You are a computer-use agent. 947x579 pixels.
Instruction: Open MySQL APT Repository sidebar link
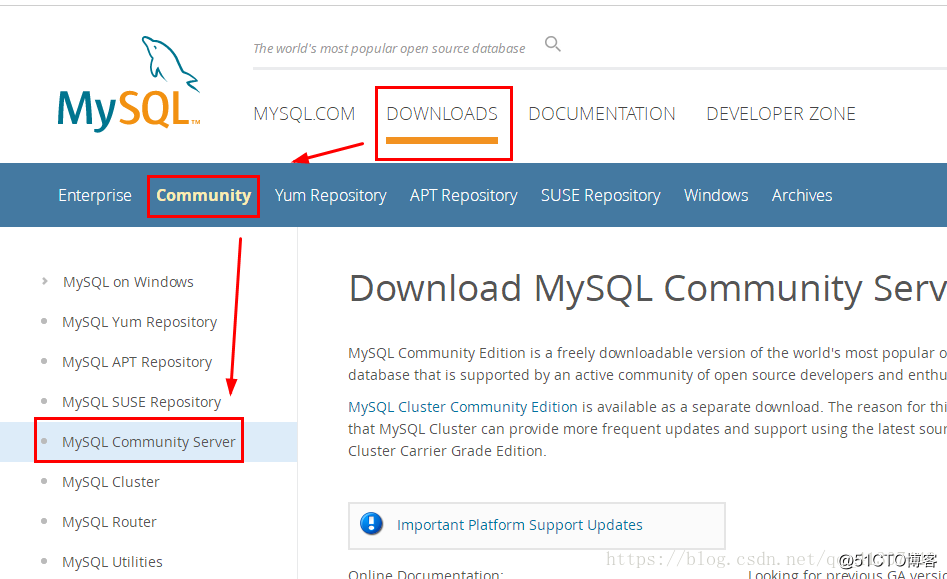click(137, 362)
